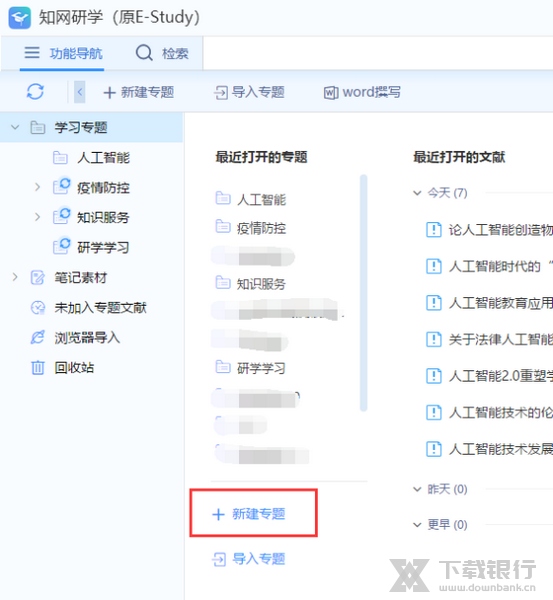Switch to the 检索 tab
Screen dimensions: 553x600
pos(162,53)
